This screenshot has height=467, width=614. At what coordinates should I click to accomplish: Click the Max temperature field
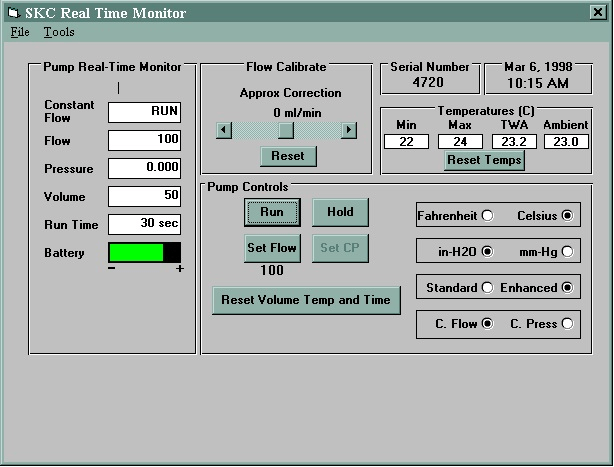click(x=460, y=142)
